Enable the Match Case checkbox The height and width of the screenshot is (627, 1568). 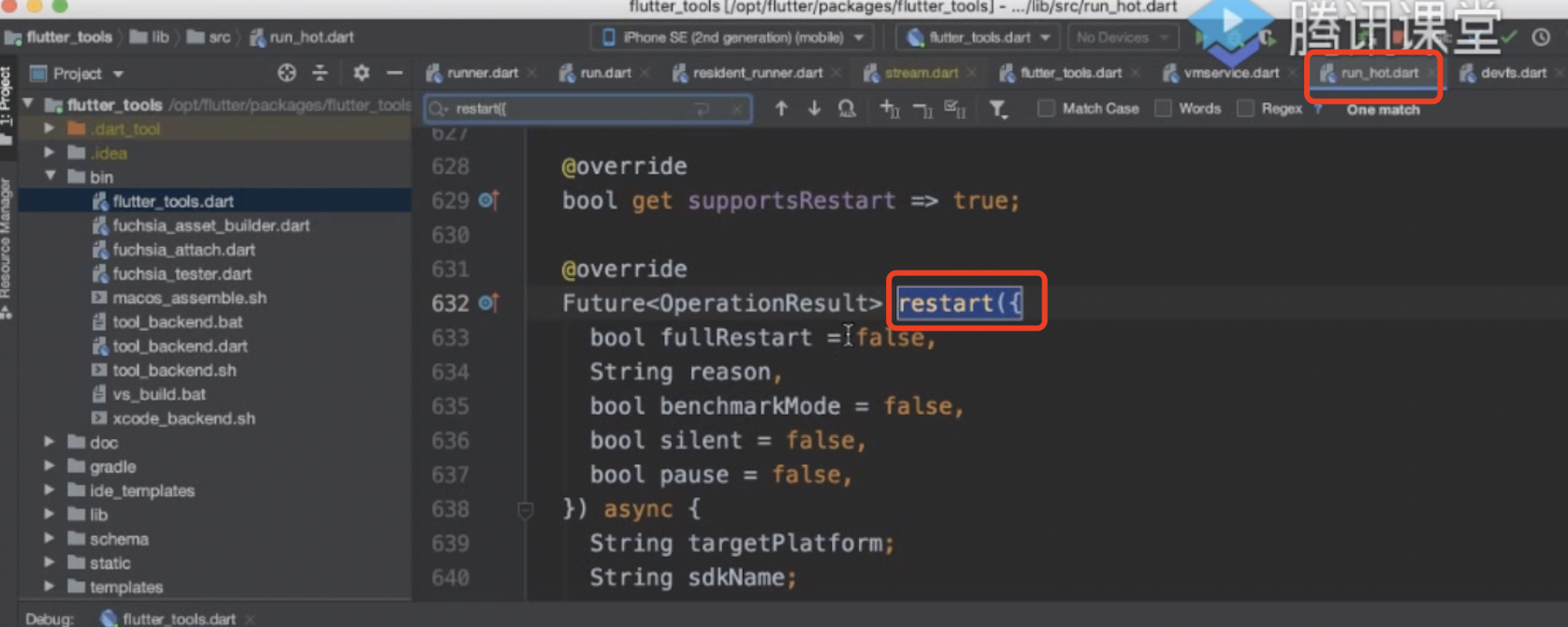pyautogui.click(x=1046, y=109)
